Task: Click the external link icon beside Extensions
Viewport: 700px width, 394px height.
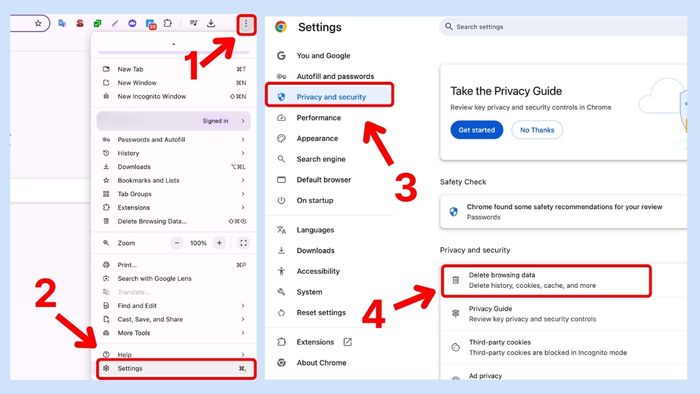Action: point(347,342)
